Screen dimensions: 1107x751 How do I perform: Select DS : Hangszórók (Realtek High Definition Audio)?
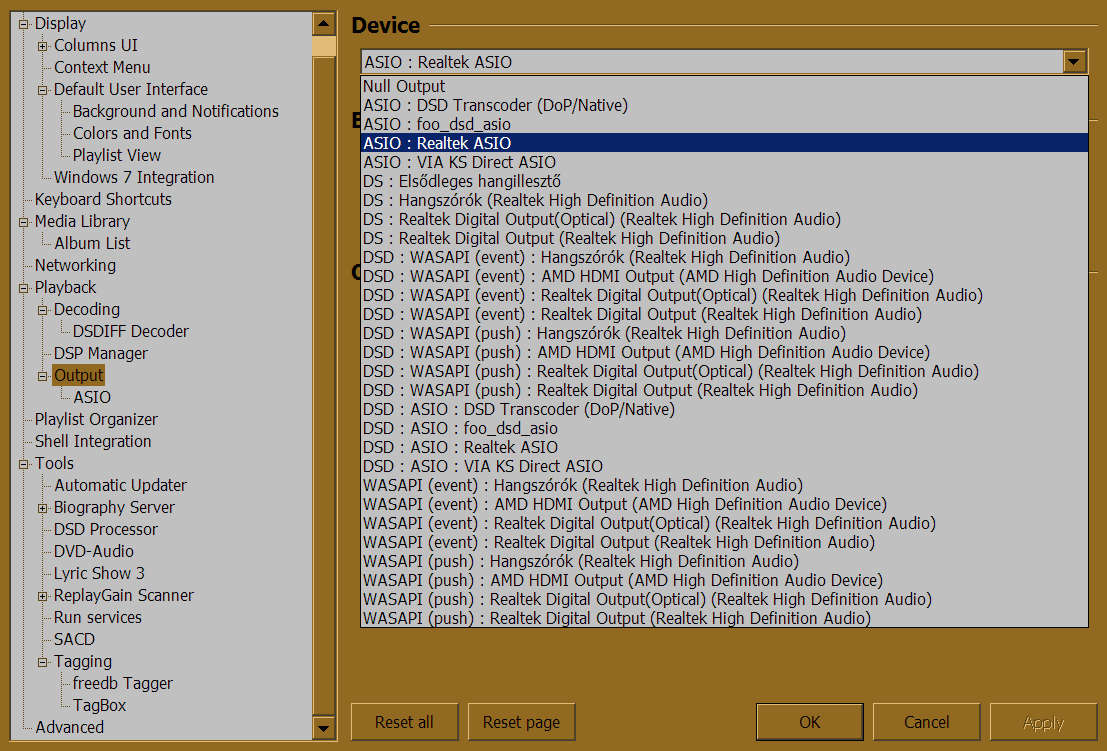tap(724, 200)
